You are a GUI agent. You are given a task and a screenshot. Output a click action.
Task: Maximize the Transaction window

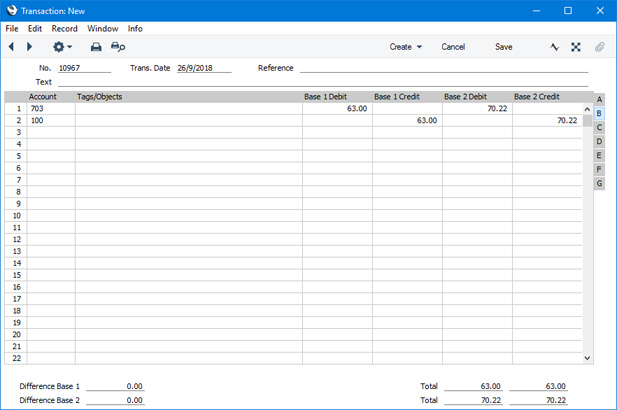coord(568,11)
